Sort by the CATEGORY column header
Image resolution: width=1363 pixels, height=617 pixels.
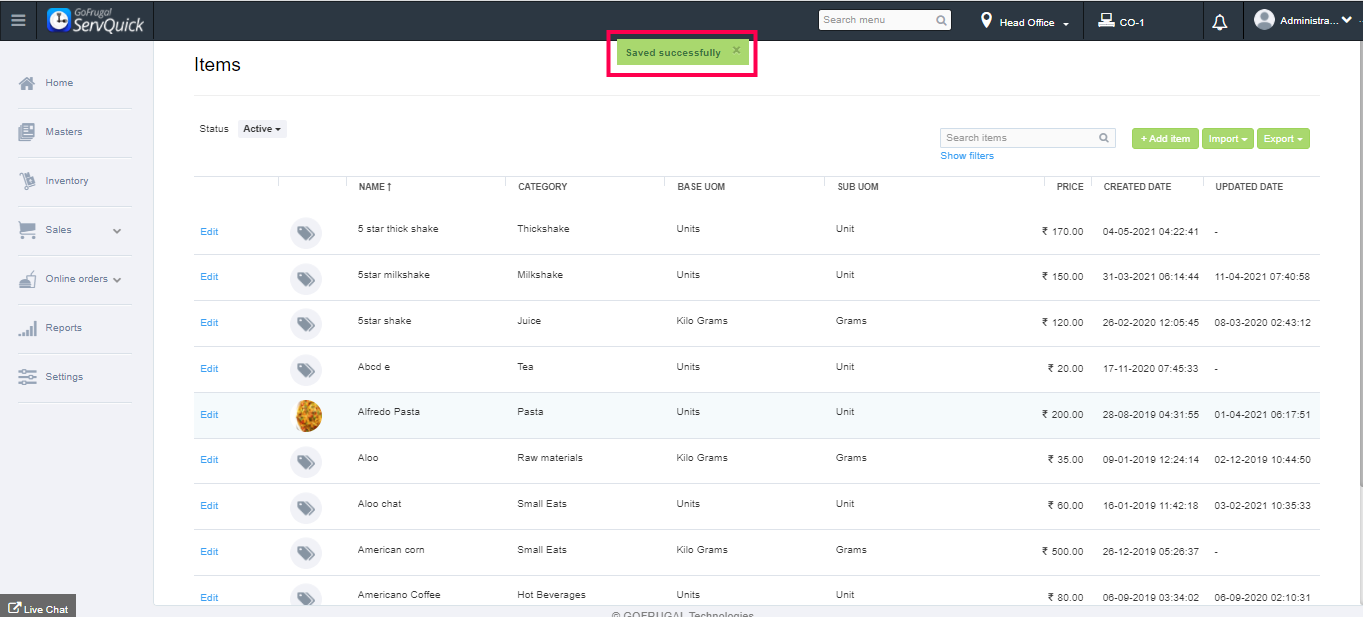(542, 187)
